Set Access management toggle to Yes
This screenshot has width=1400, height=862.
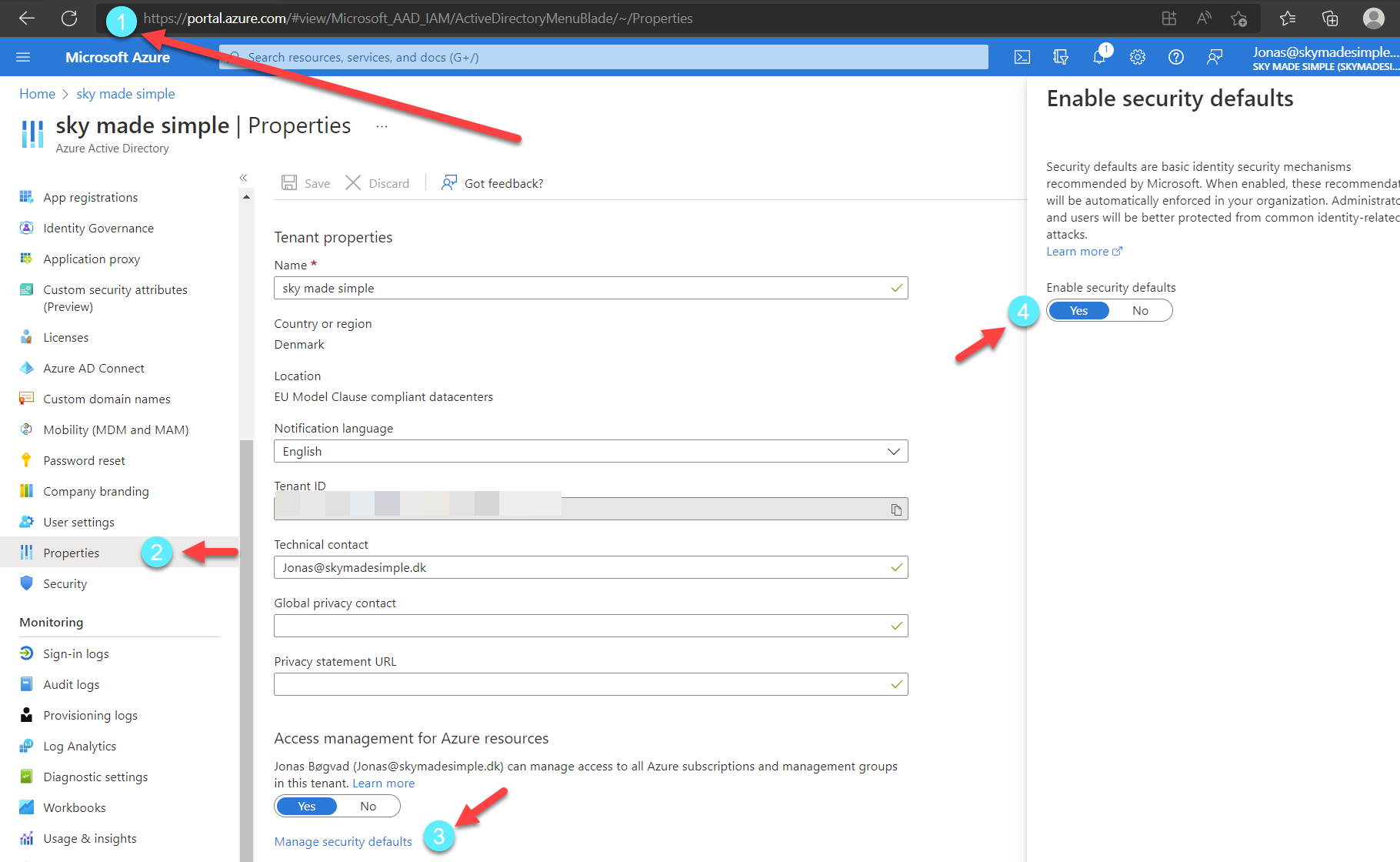[x=307, y=806]
